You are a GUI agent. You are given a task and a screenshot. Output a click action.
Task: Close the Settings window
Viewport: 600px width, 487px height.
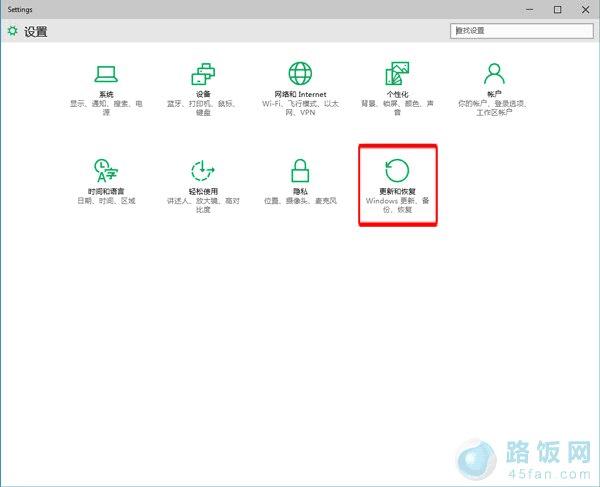tap(585, 10)
